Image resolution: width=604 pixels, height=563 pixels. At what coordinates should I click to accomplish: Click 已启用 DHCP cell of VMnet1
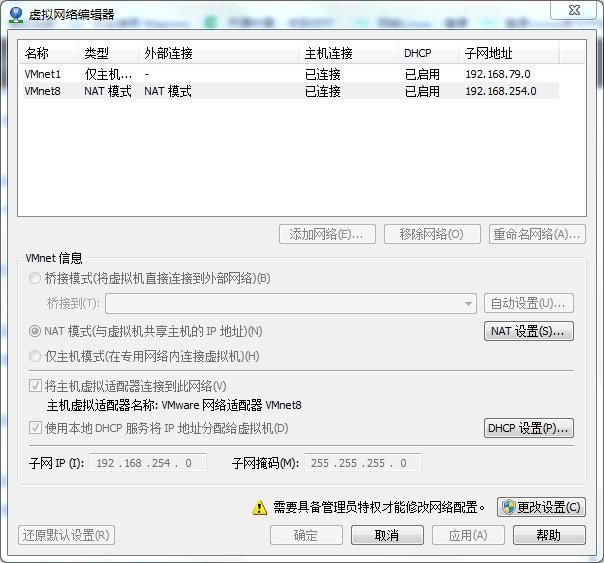point(422,74)
